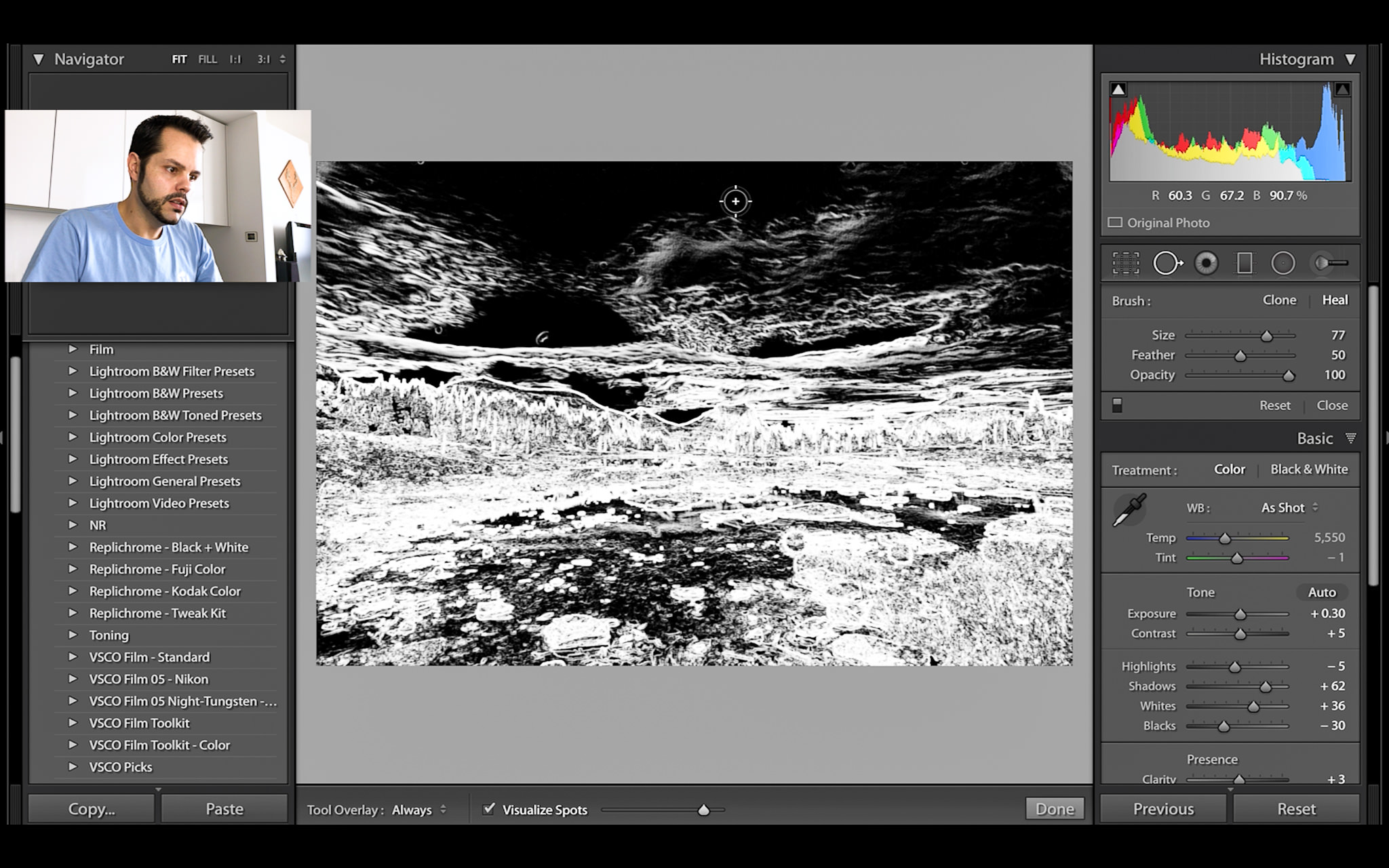1389x868 pixels.
Task: Enable Color treatment radio button
Action: coord(1229,469)
